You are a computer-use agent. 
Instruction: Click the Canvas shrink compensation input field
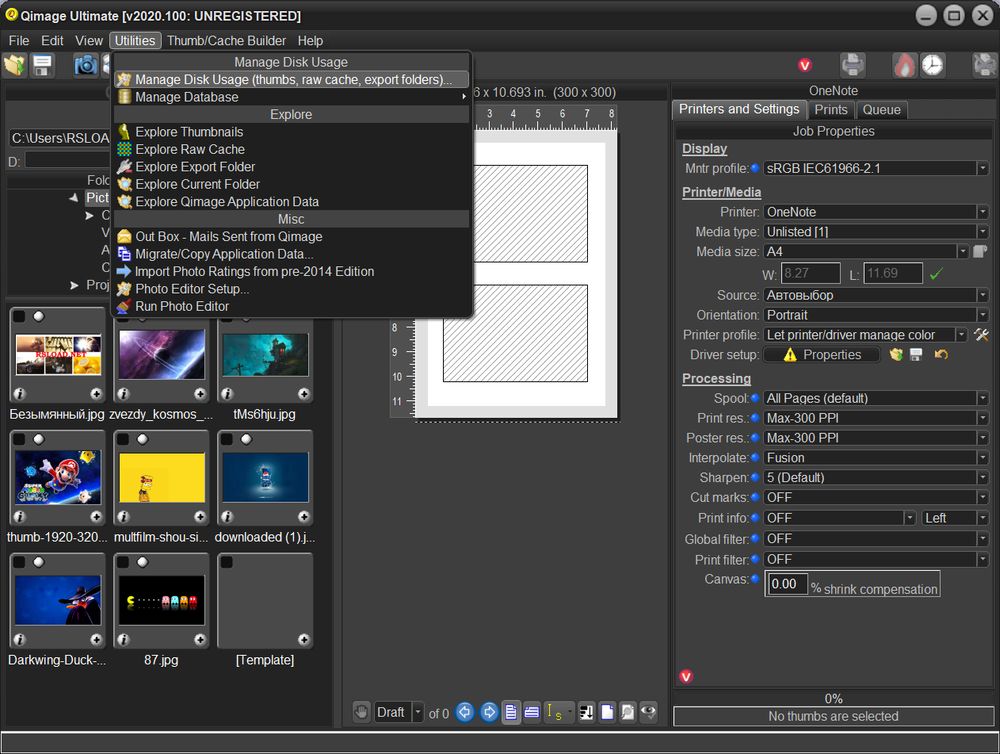(787, 584)
